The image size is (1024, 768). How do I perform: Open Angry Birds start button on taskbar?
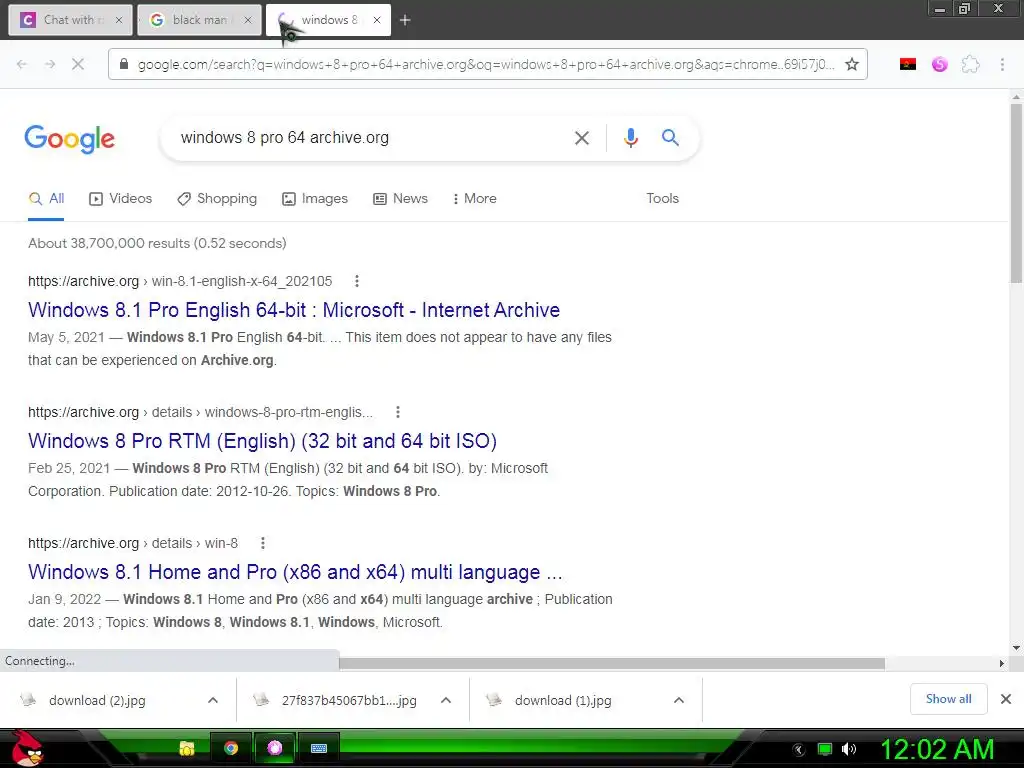27,748
